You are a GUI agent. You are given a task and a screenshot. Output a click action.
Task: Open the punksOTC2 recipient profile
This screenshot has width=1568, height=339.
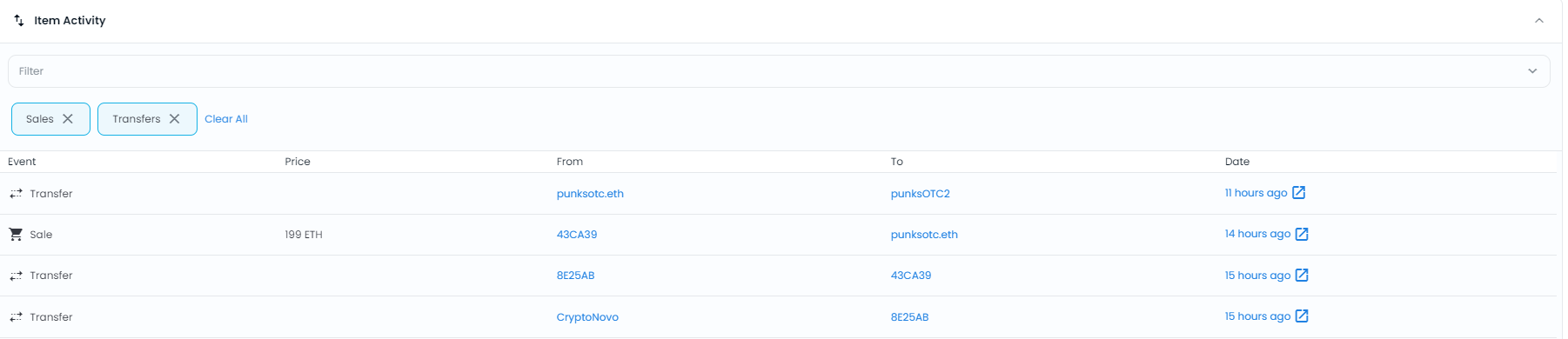tap(921, 194)
